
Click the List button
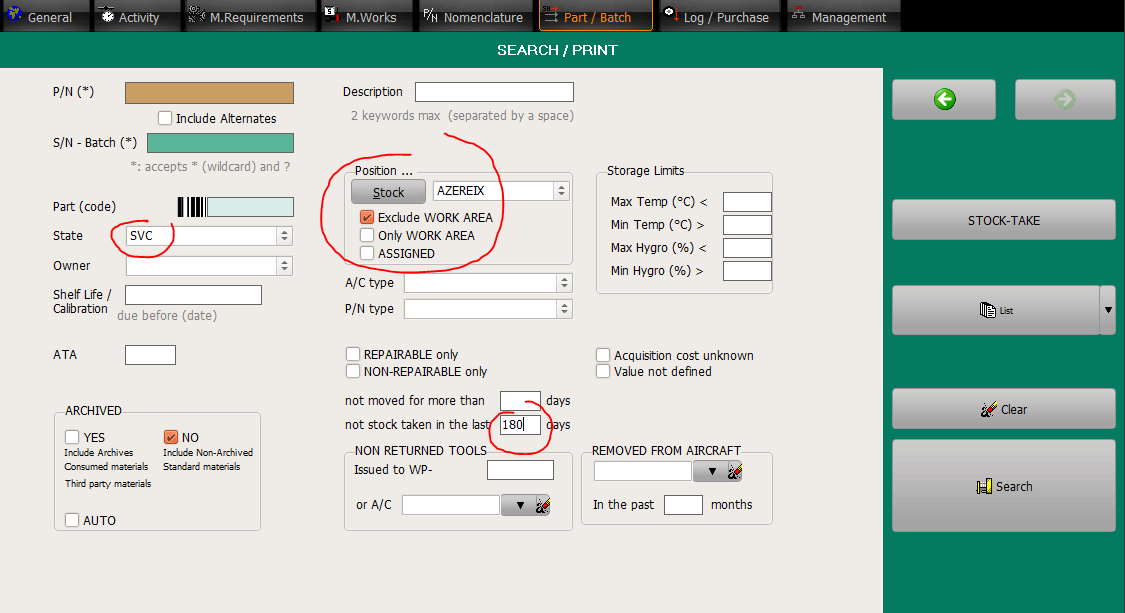coord(996,310)
